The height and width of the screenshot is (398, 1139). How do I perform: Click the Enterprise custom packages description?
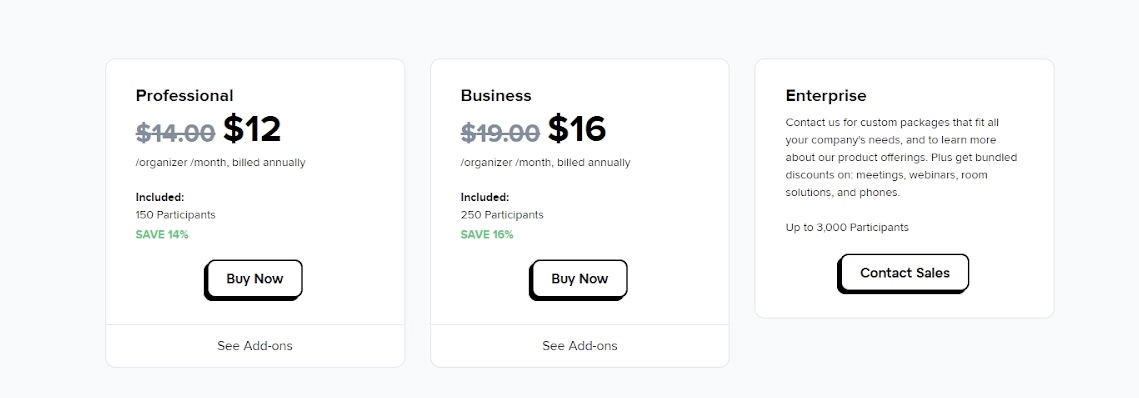coord(901,158)
